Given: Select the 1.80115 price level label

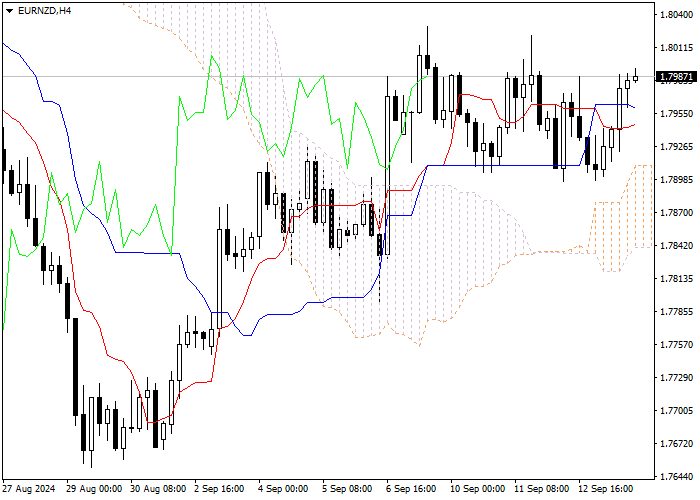Looking at the screenshot, I should [x=676, y=48].
